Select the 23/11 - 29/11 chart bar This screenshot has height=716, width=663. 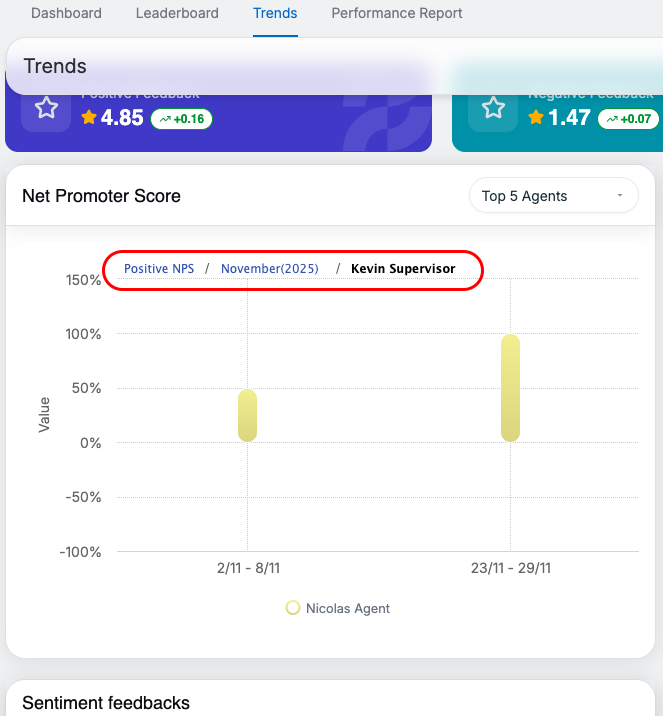click(510, 388)
